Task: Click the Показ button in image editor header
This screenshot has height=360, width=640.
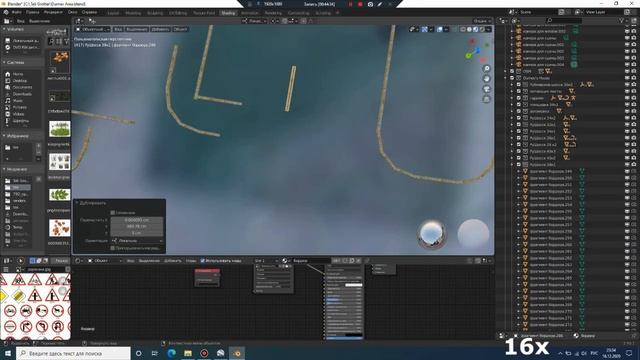Action: coord(62,260)
